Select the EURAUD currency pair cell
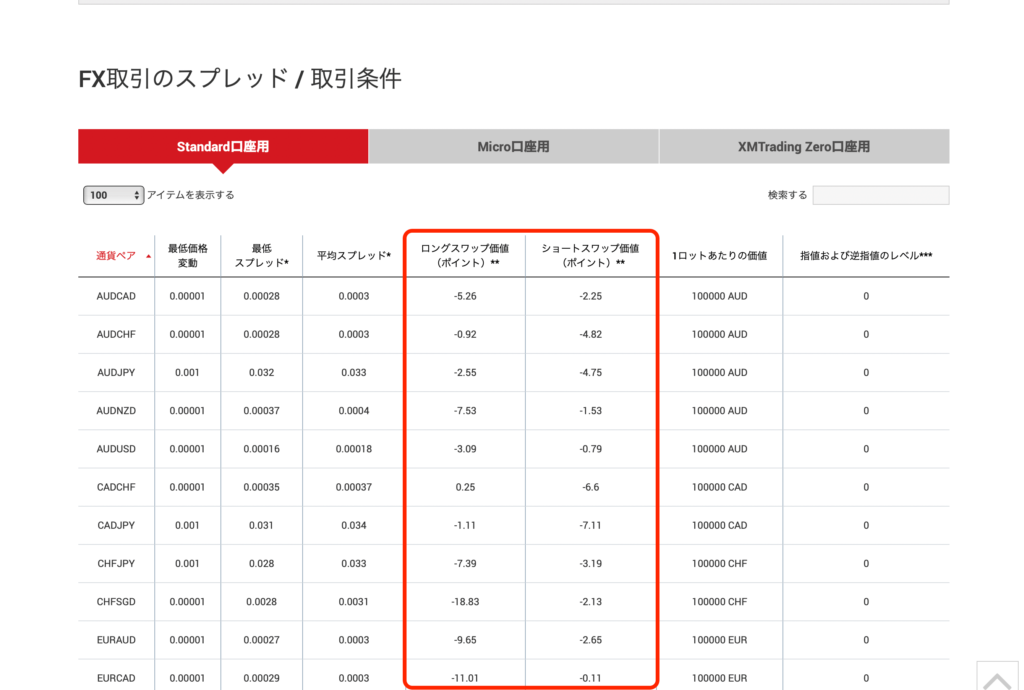Image resolution: width=1024 pixels, height=690 pixels. (x=116, y=640)
